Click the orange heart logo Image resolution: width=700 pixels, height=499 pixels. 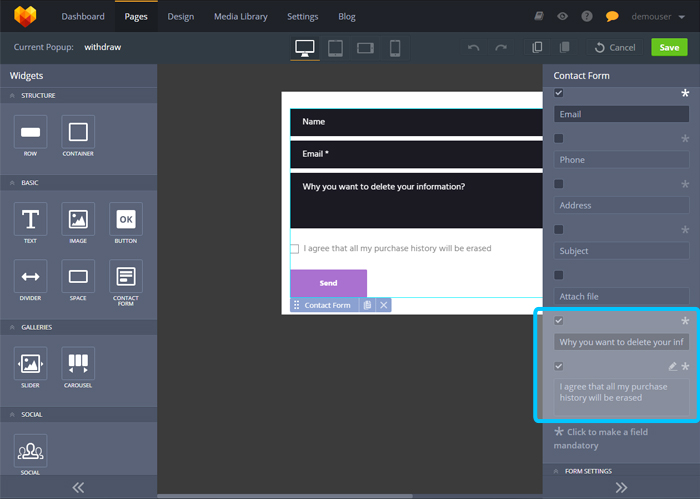25,16
